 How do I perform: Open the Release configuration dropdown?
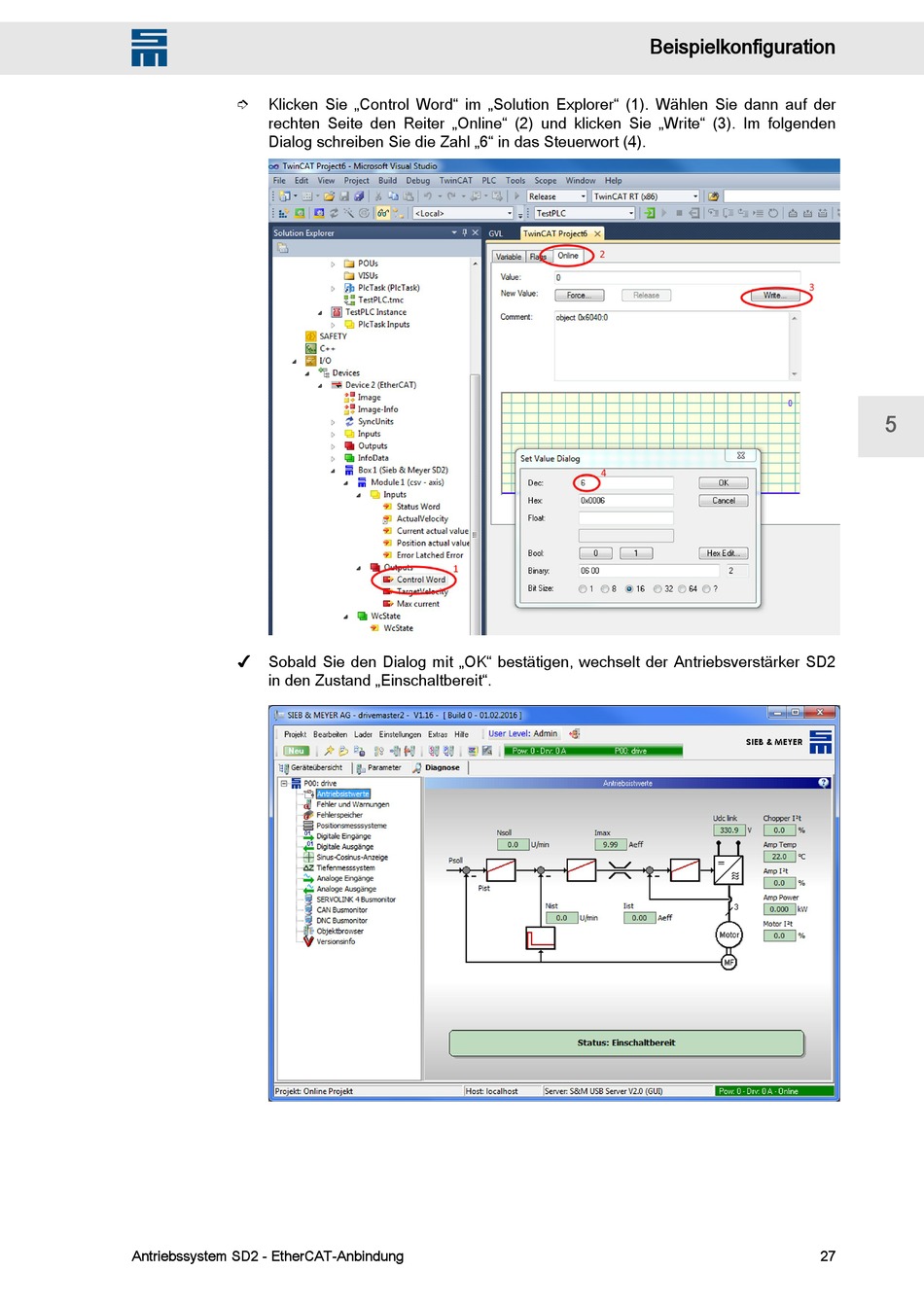pos(584,196)
